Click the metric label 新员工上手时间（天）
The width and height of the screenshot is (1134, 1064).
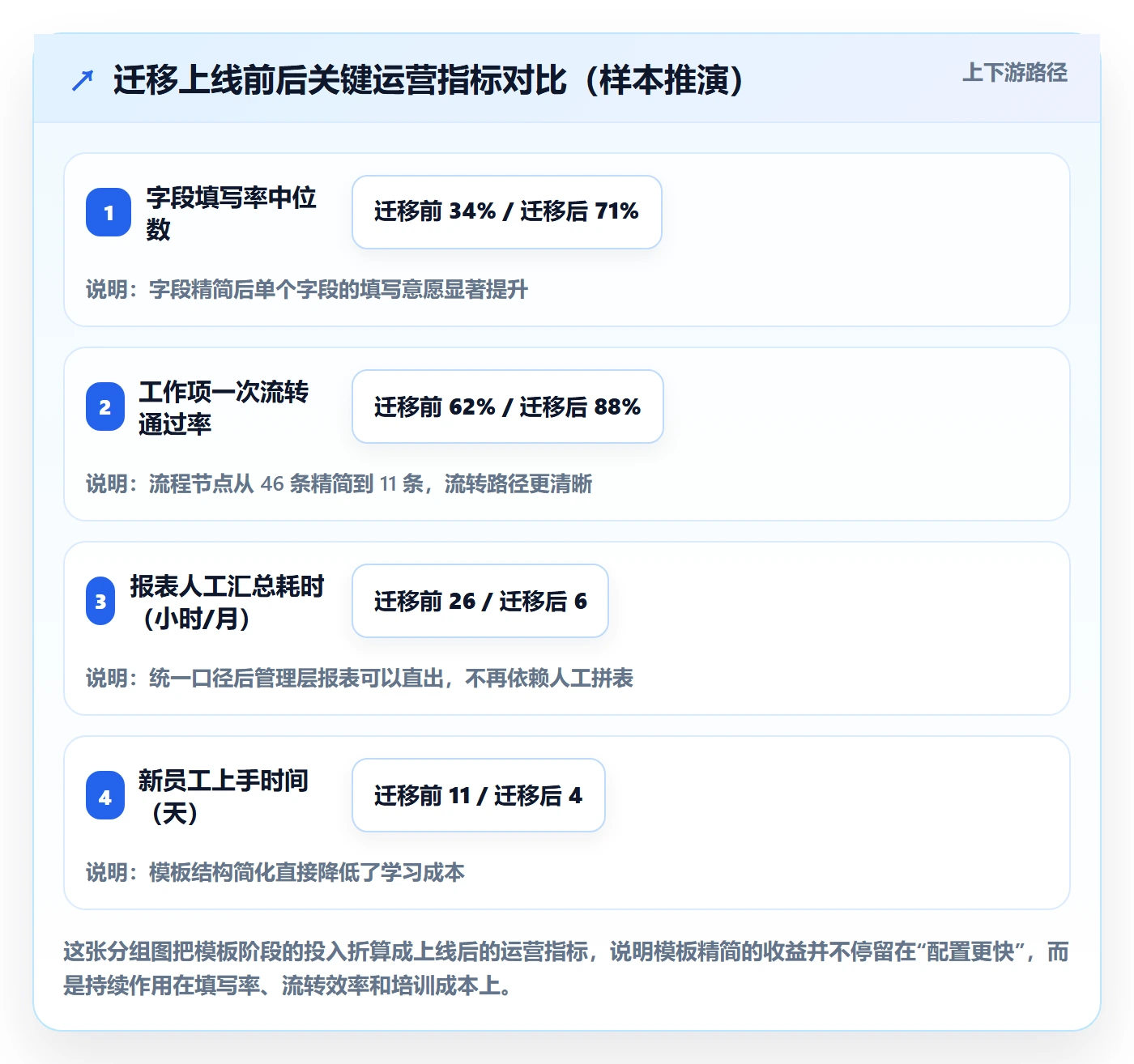coord(224,795)
